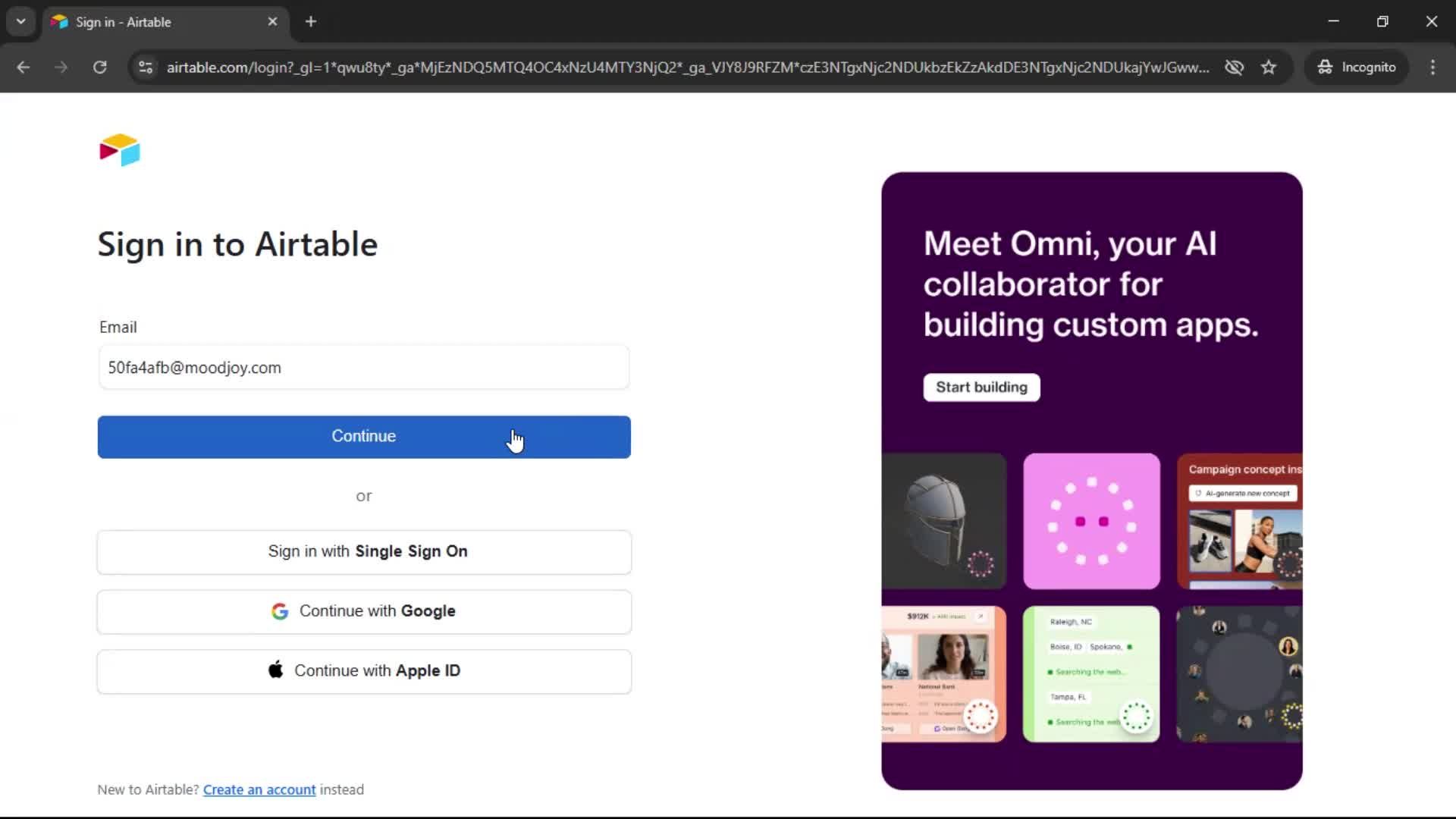Click the Airtable logo
The image size is (1456, 819).
tap(120, 150)
